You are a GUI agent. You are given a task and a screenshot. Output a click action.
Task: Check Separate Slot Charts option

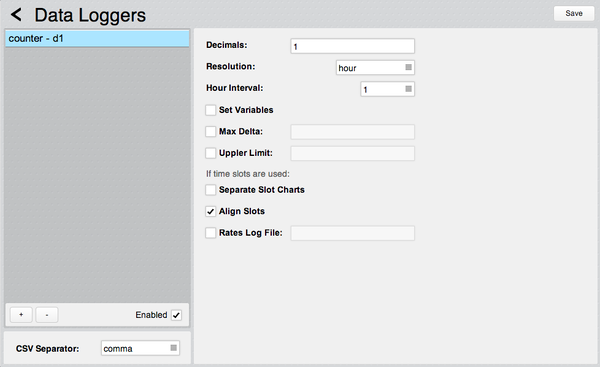[210, 190]
